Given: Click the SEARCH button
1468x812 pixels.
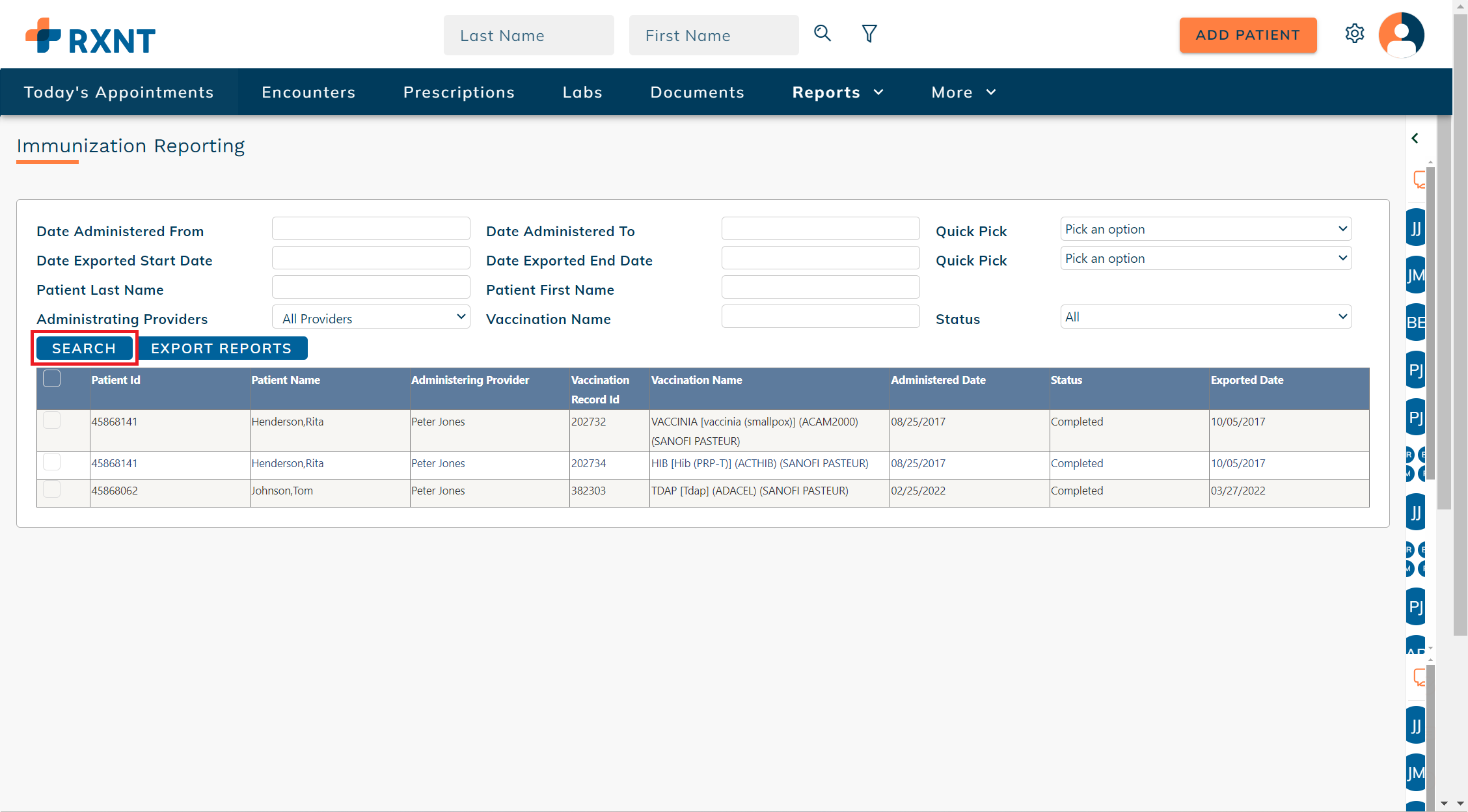Looking at the screenshot, I should point(84,347).
